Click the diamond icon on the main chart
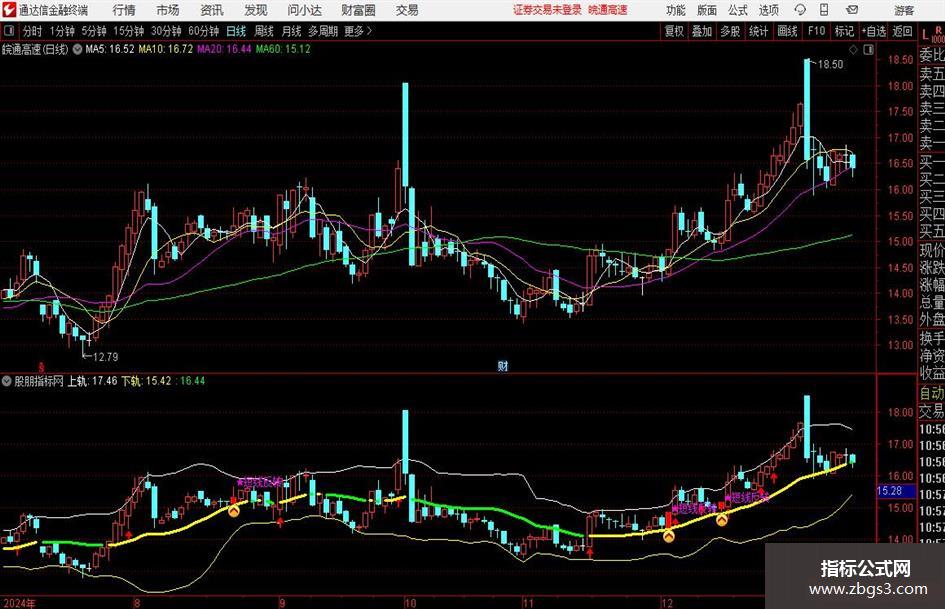The height and width of the screenshot is (609, 945). [853, 50]
